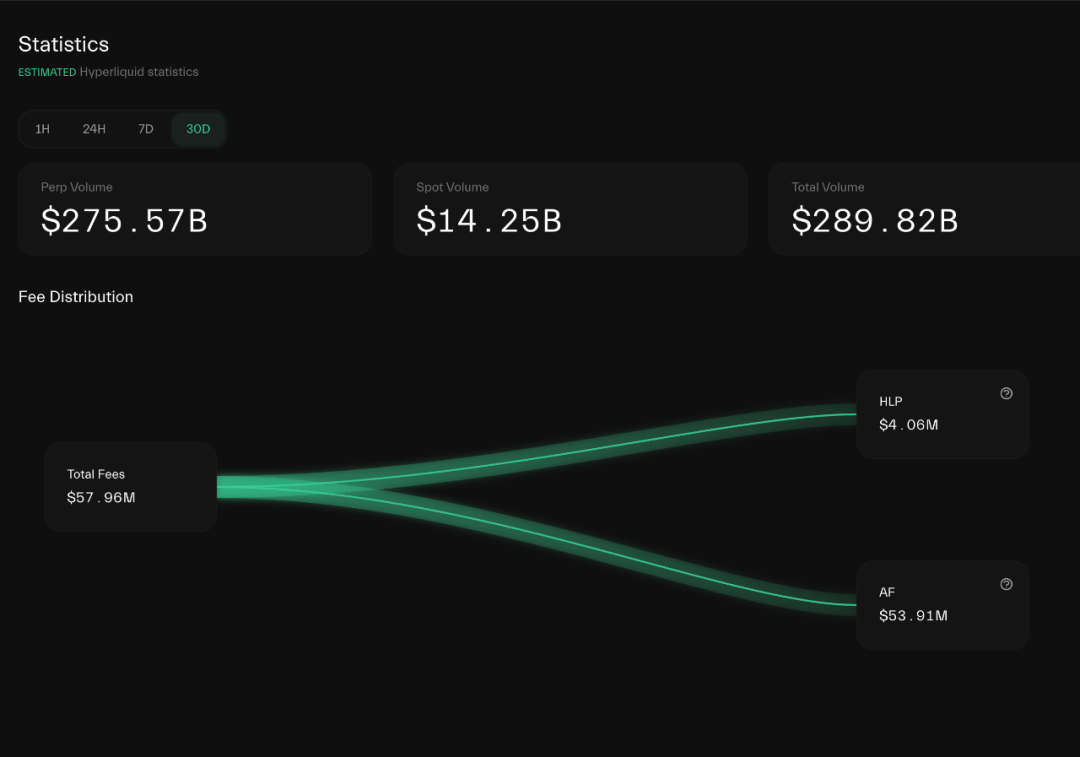
Task: Click the $14.25B spot volume figure
Action: click(489, 221)
